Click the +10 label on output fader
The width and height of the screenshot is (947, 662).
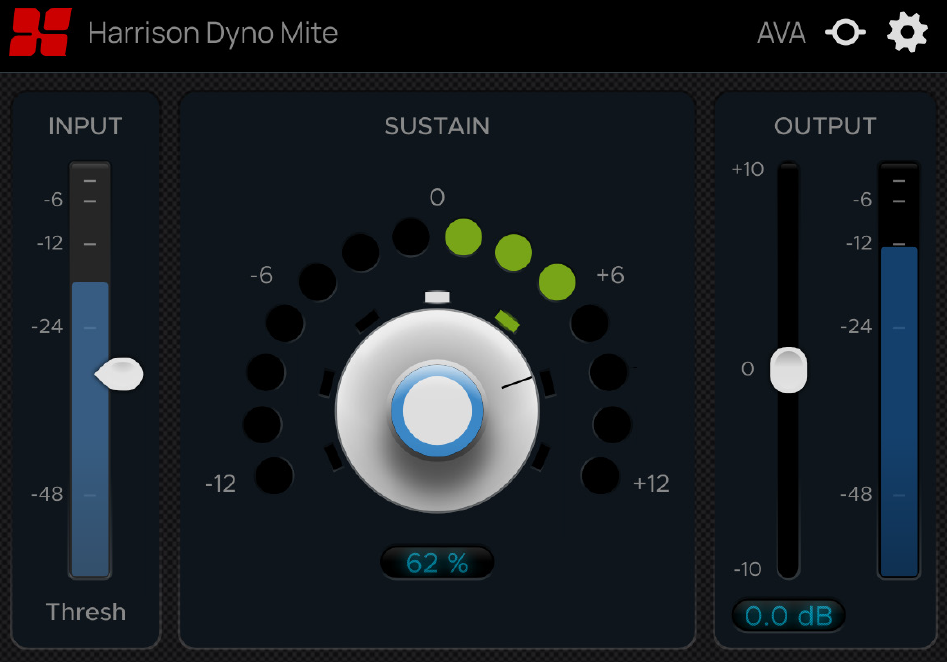coord(748,169)
